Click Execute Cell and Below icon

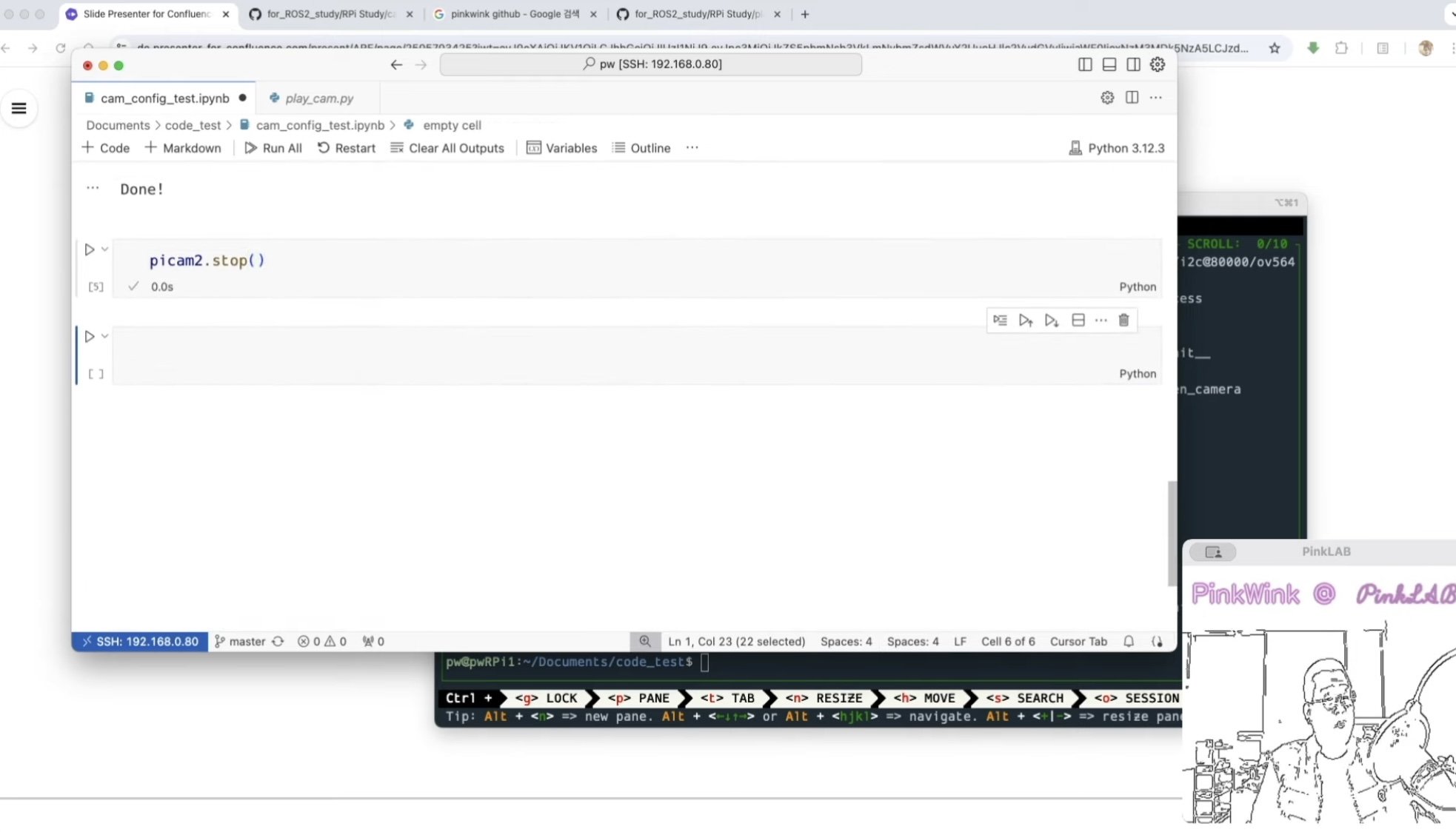point(1052,321)
